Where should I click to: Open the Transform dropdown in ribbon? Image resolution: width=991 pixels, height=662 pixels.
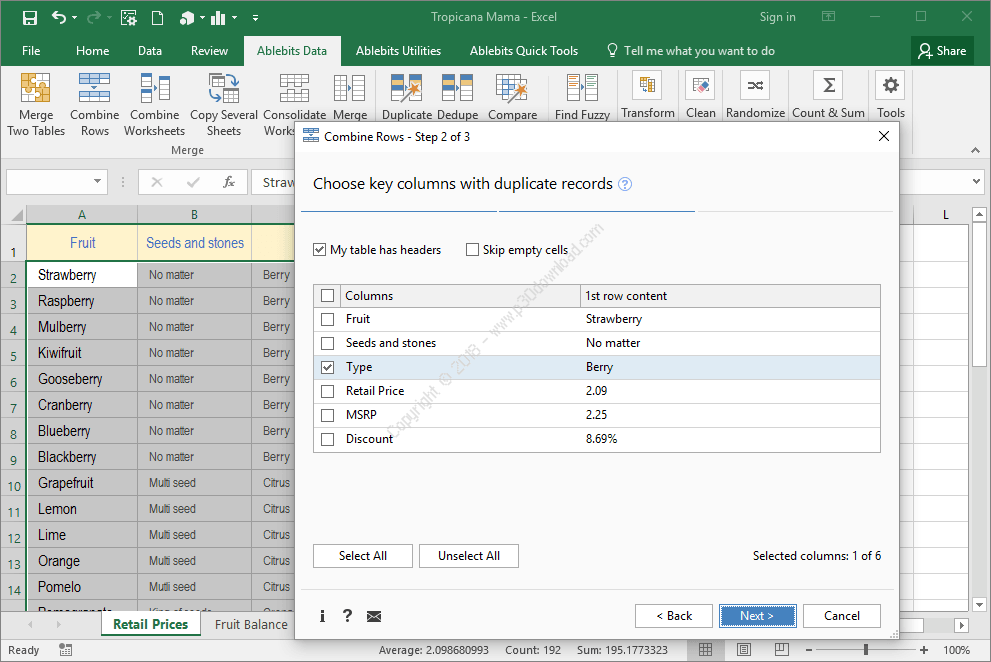coord(647,97)
